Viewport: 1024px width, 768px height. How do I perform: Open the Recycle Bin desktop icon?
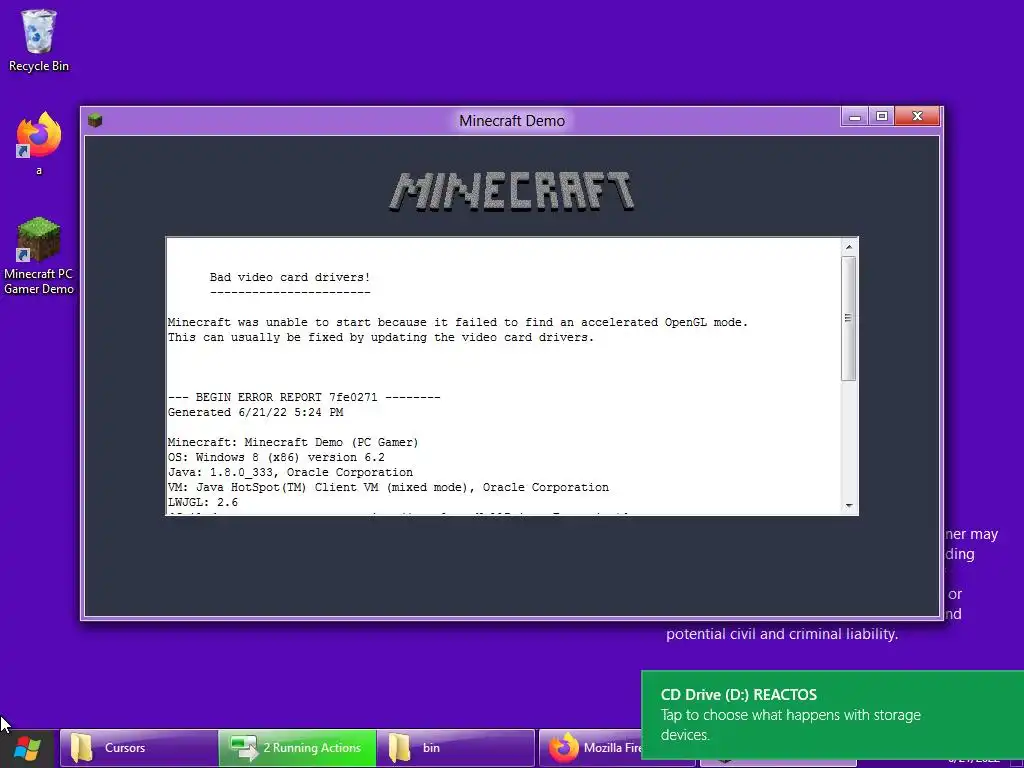(39, 40)
